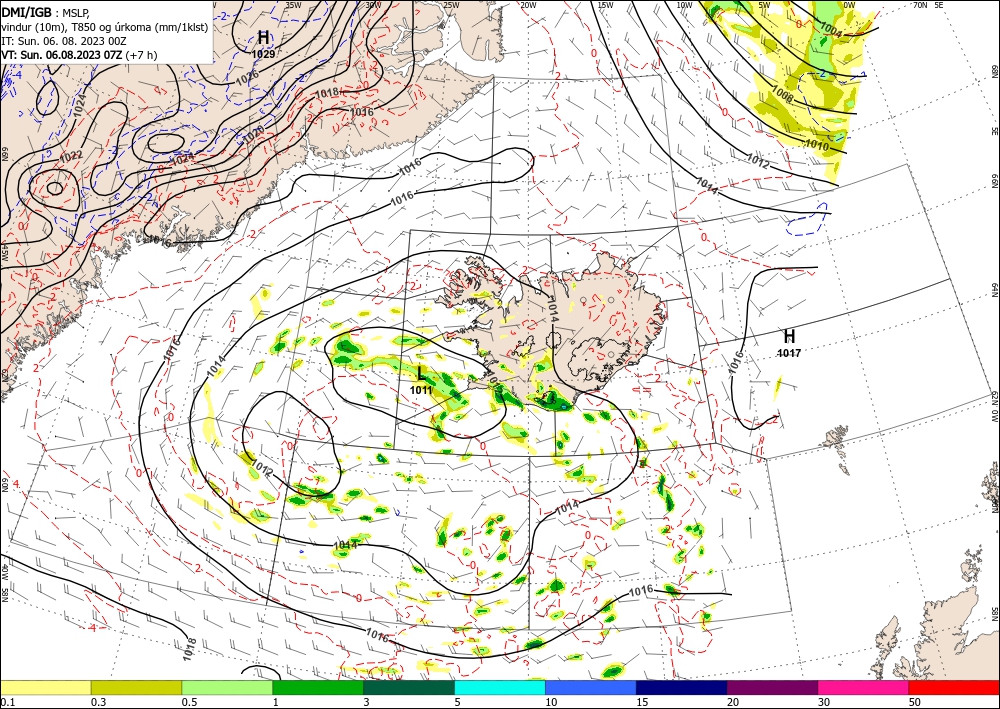Image resolution: width=1000 pixels, height=709 pixels.
Task: Click the olive 0.3 precipitation legend swatch
Action: [136, 687]
